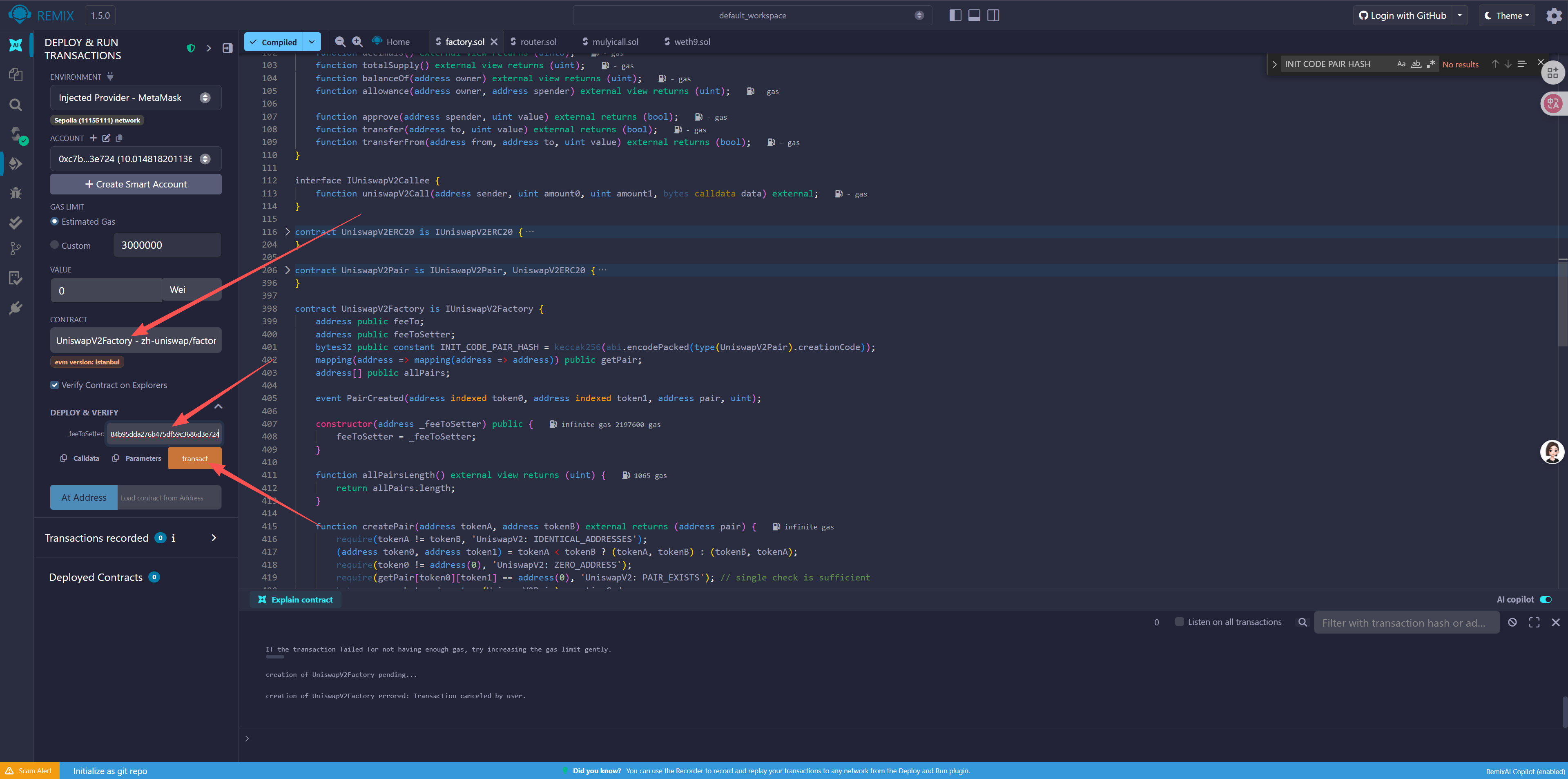Enable the Custom gas limit radio button
Screen dimensions: 1568x779
click(x=55, y=245)
